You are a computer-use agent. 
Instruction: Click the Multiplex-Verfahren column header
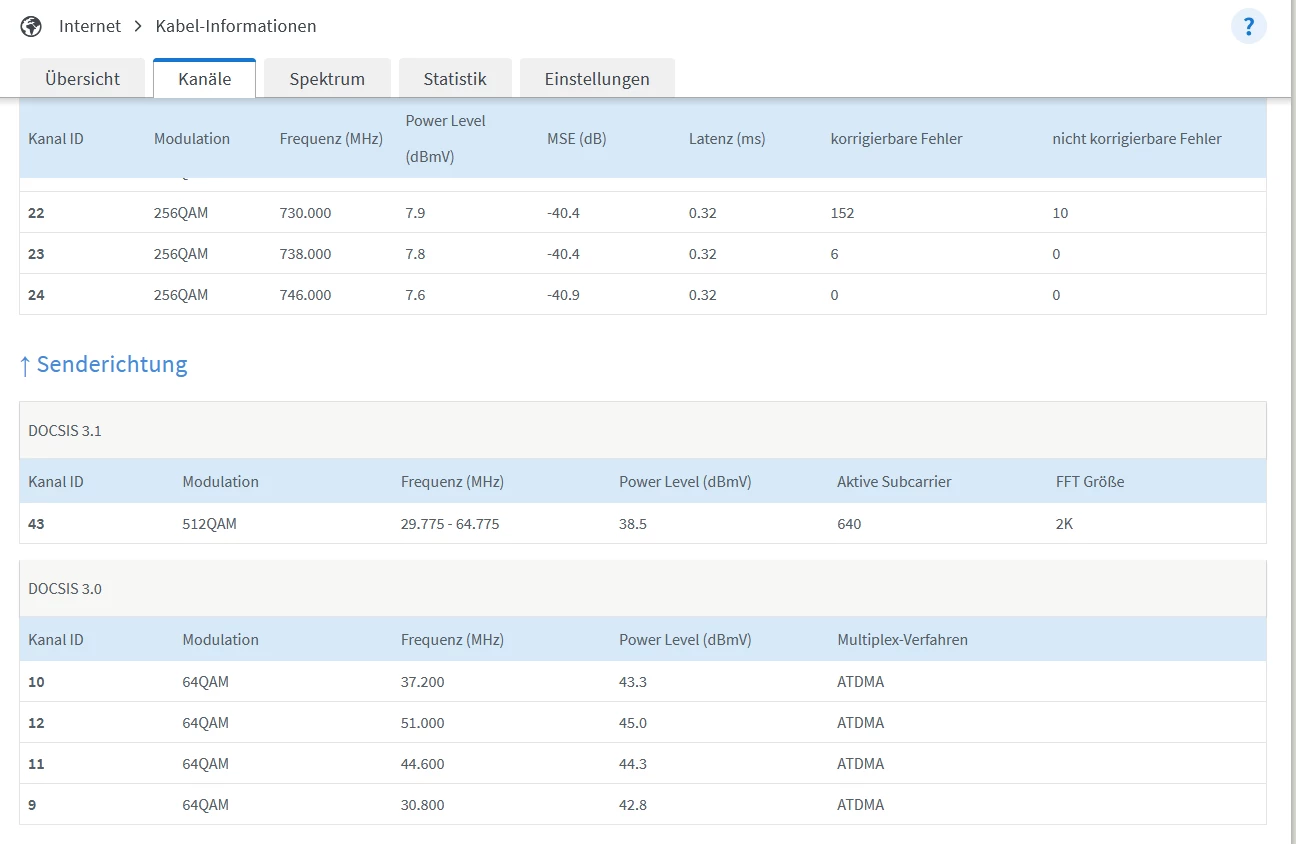(902, 640)
